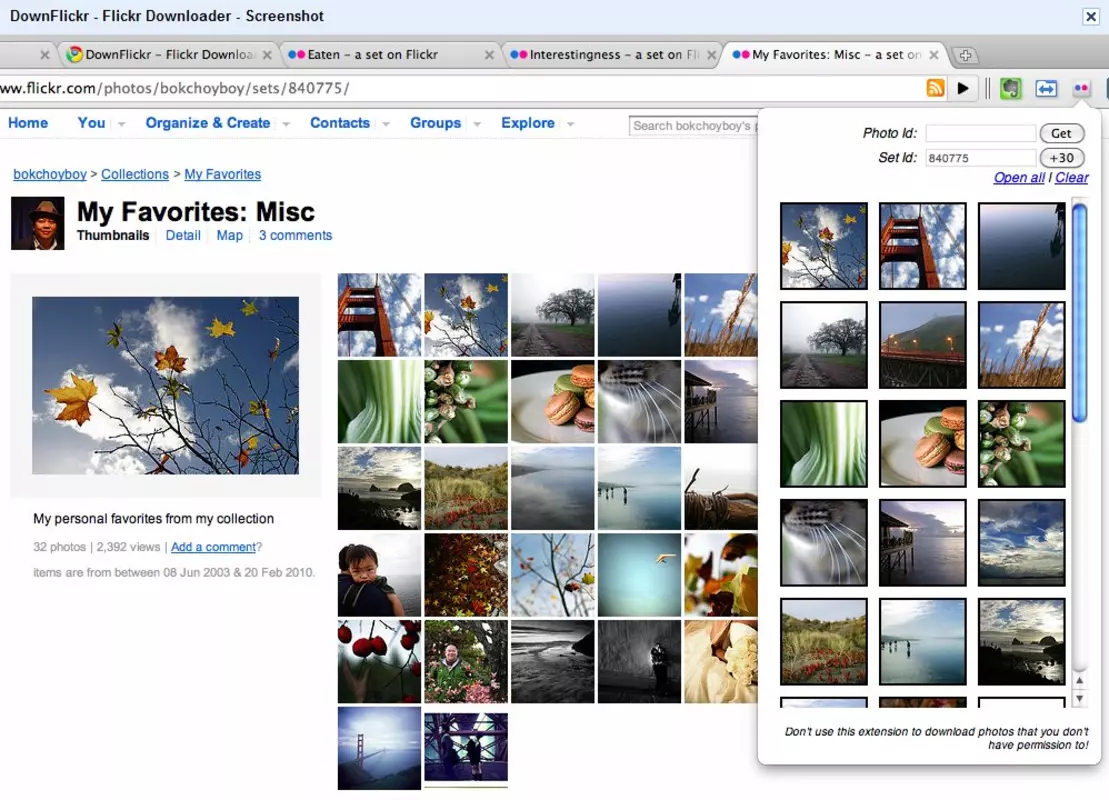
Task: Select macarons thumbnail in DownFlickr popup
Action: (x=922, y=444)
